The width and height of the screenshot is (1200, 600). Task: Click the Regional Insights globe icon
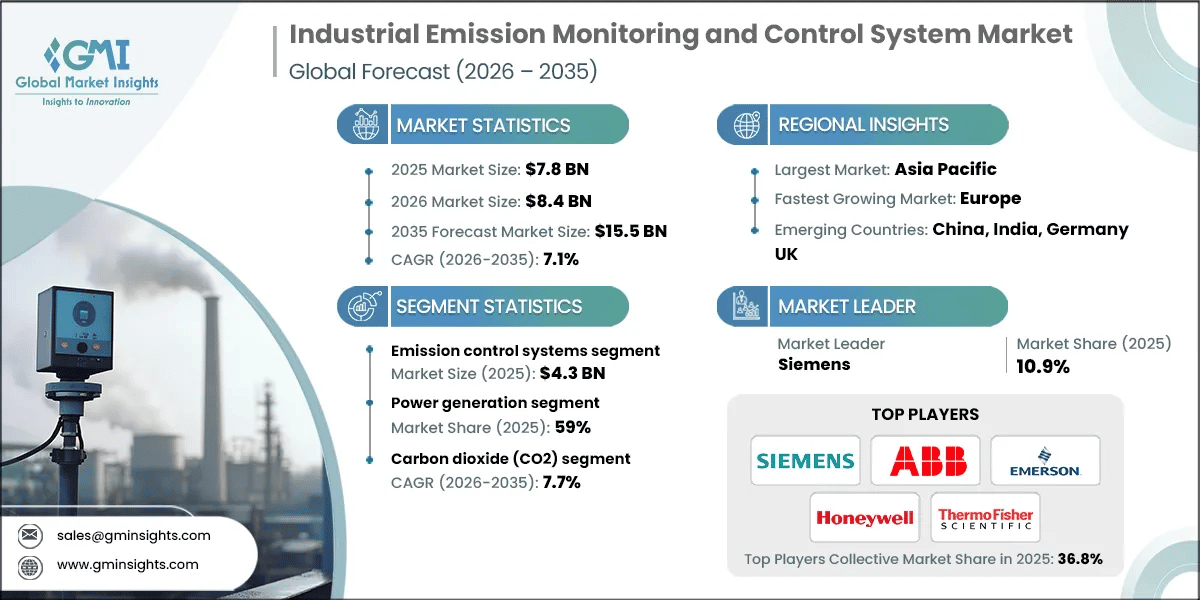coord(744,125)
